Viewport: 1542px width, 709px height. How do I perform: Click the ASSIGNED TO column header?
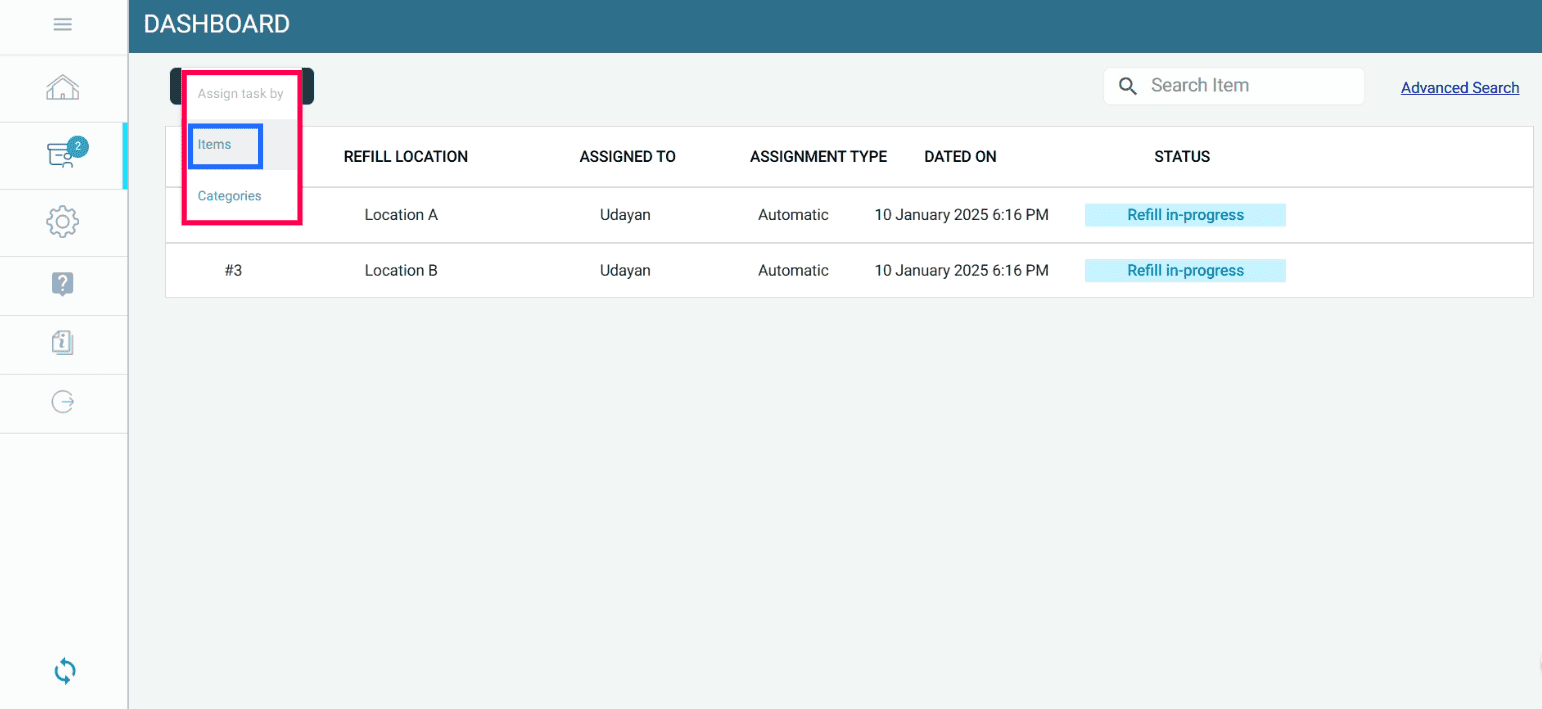[x=627, y=157]
